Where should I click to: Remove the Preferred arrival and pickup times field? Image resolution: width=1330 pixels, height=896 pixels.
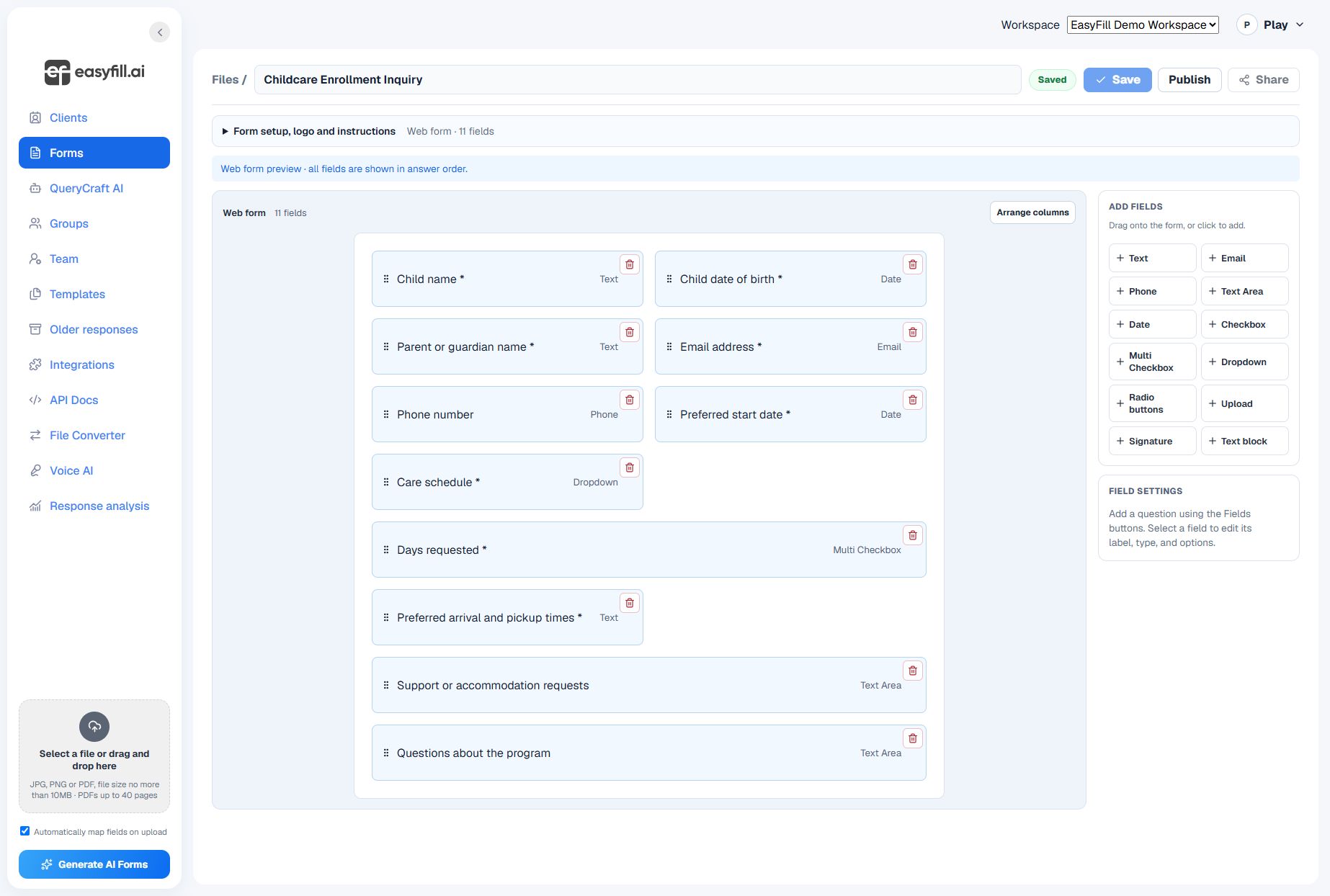tap(630, 603)
